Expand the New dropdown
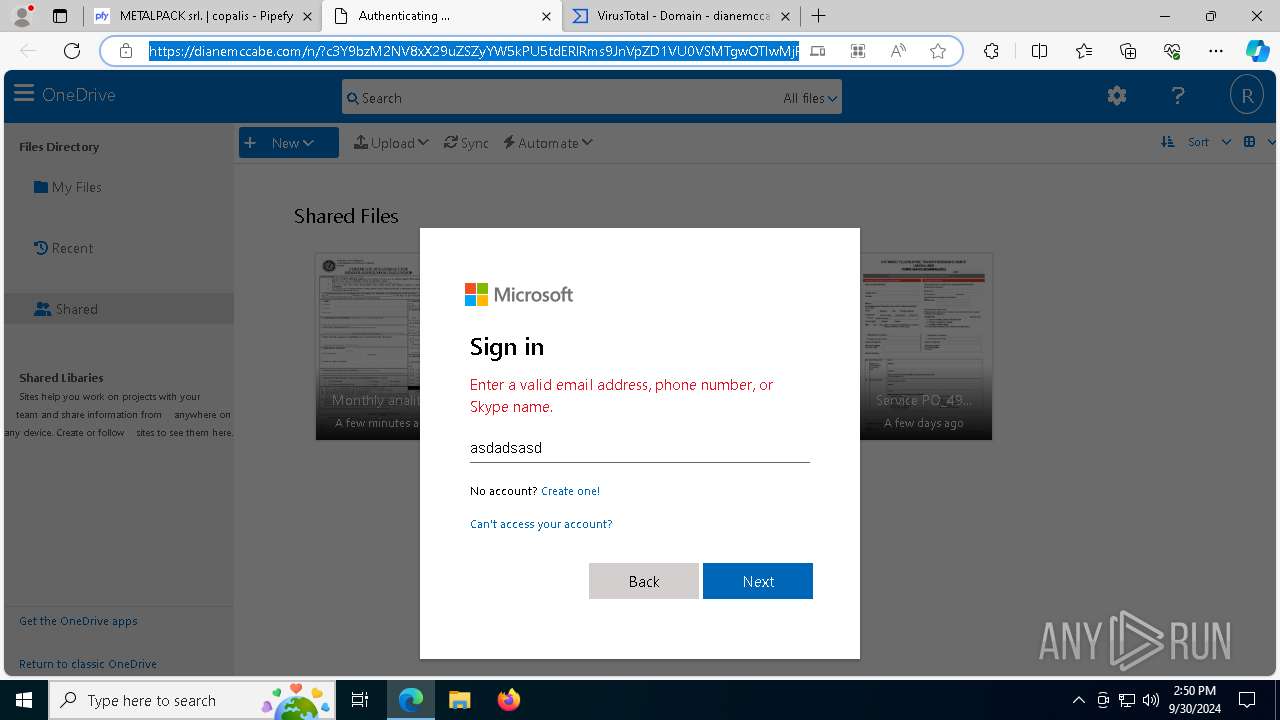 pyautogui.click(x=289, y=143)
